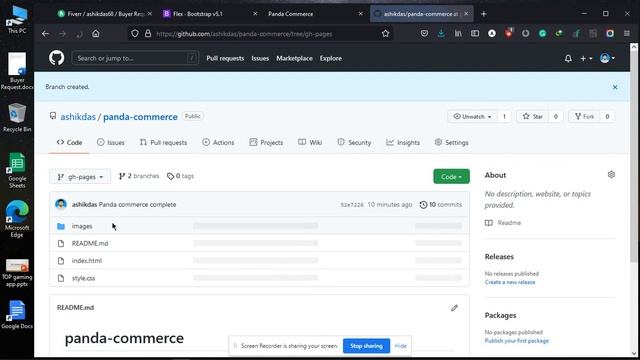The image size is (640, 360).
Task: Click Publish your first package
Action: point(517,341)
